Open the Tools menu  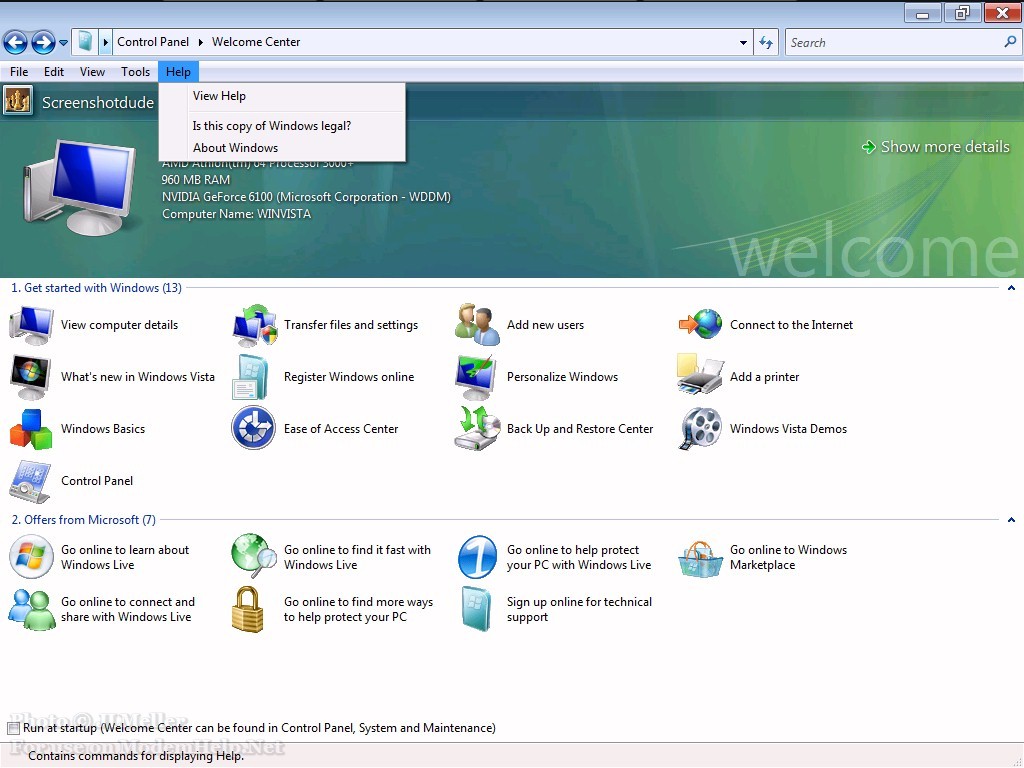point(135,72)
